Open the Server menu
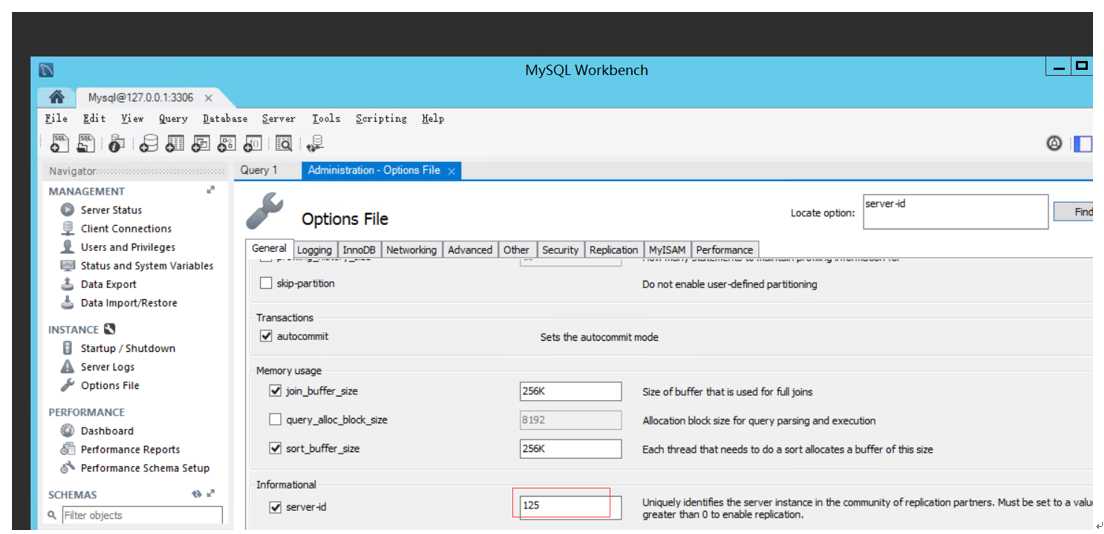1104x534 pixels. tap(279, 118)
